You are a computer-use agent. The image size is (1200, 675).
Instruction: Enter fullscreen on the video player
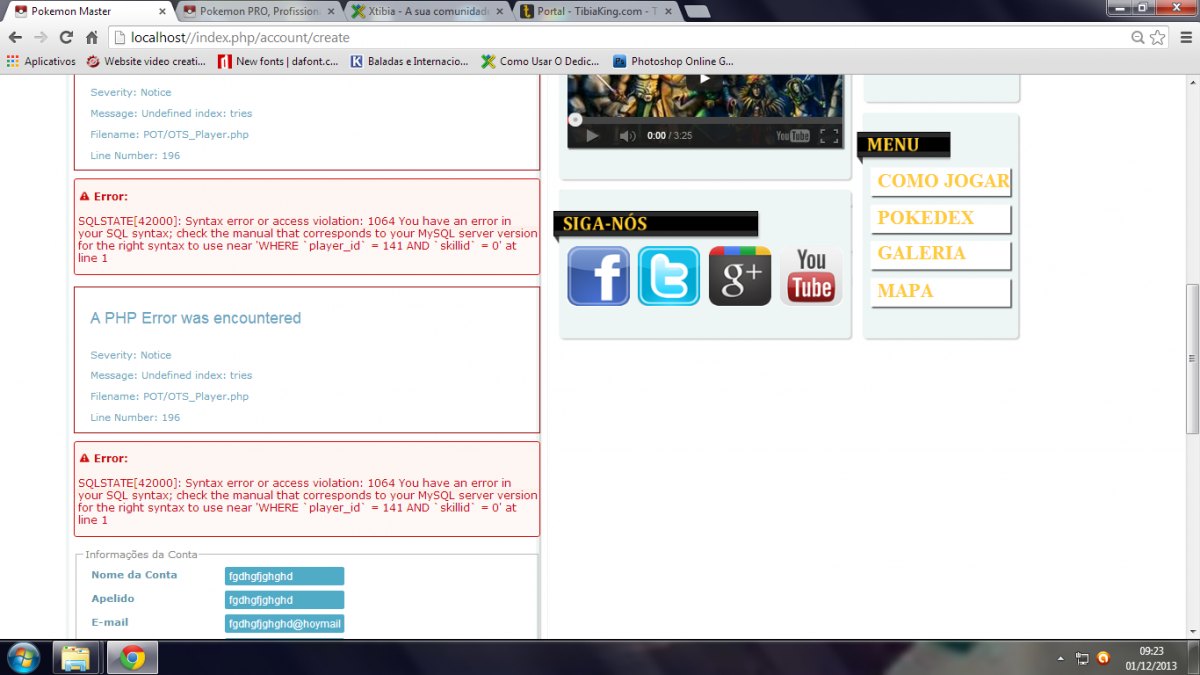point(829,135)
